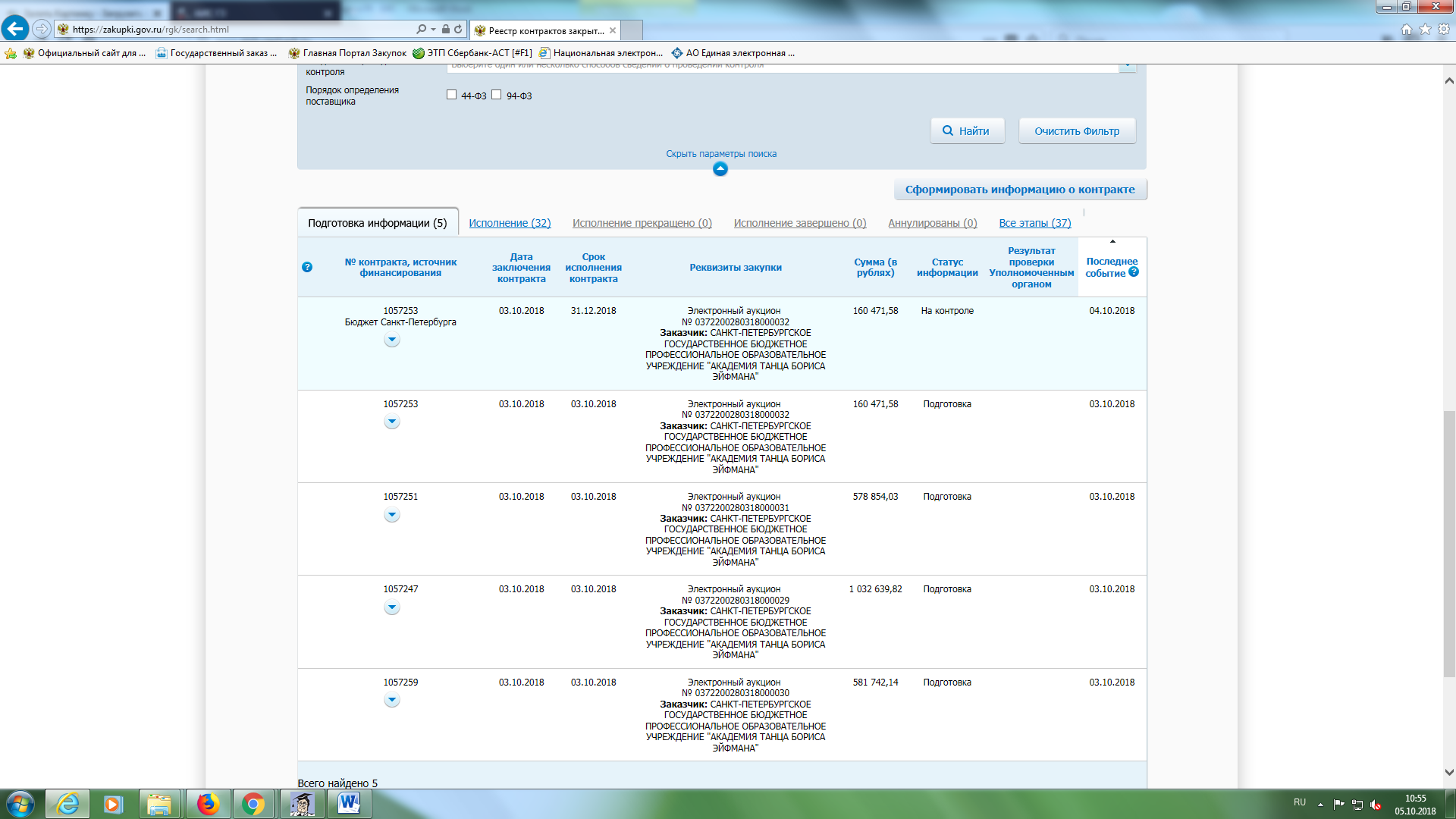Open the address bar dropdown arrow
The image size is (1456, 819).
point(433,29)
